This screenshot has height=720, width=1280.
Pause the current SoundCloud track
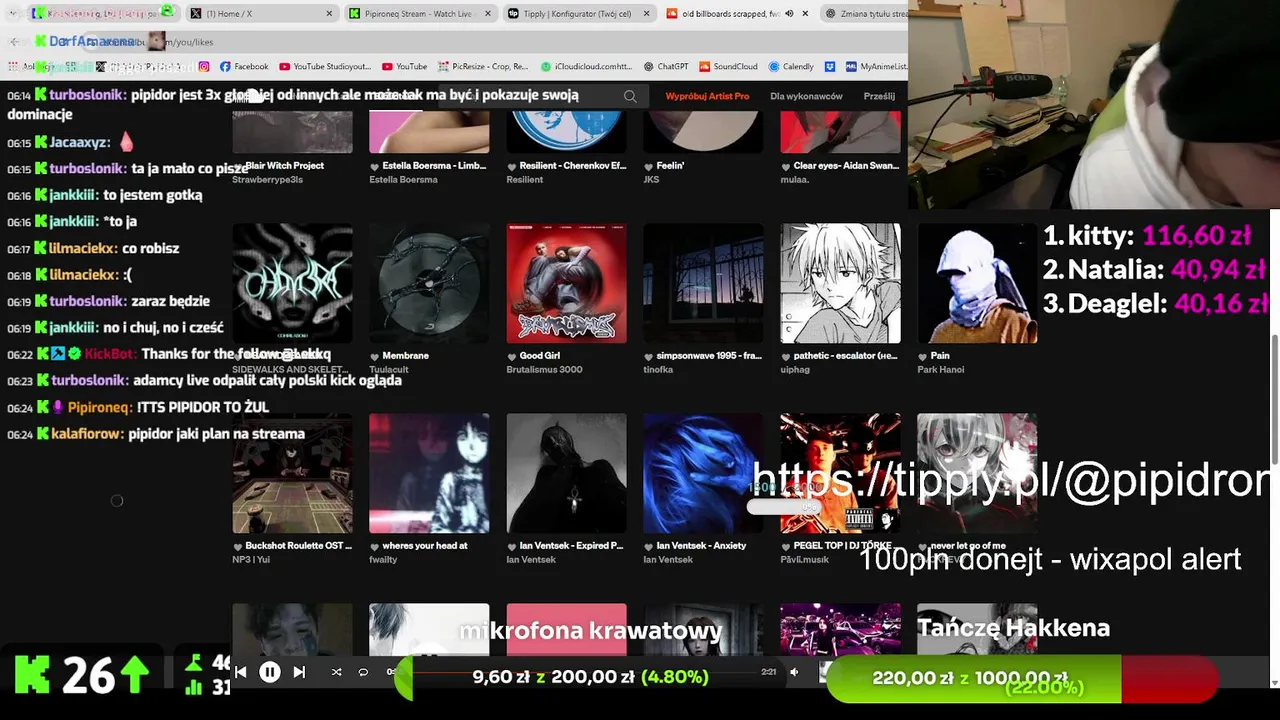[x=270, y=672]
